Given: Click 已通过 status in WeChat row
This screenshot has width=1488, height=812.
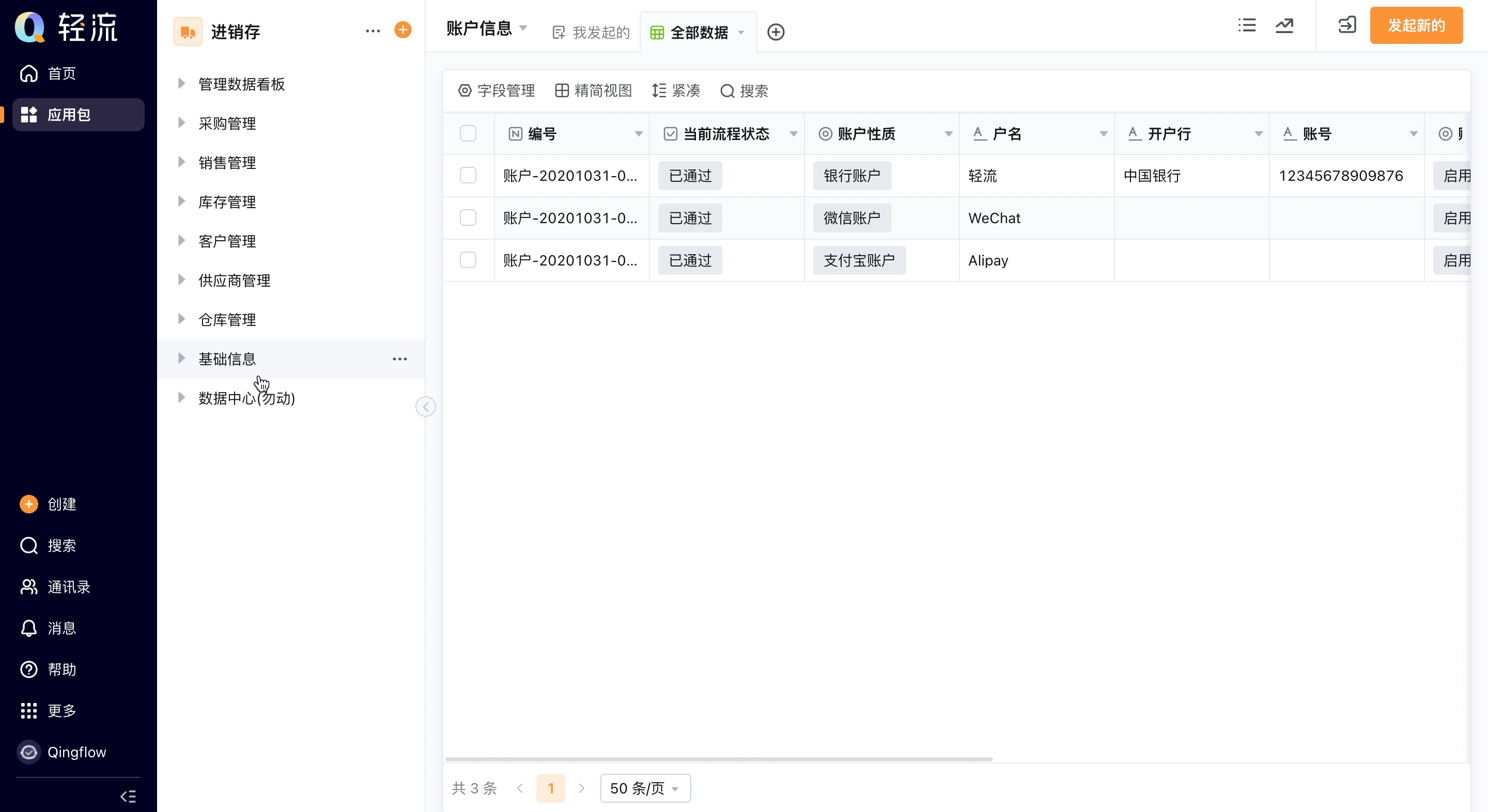Looking at the screenshot, I should (690, 218).
